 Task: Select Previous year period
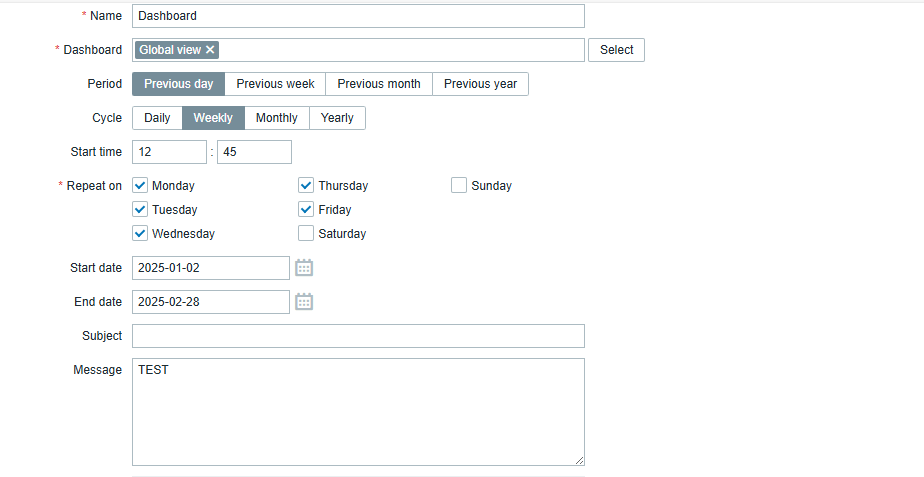click(480, 84)
